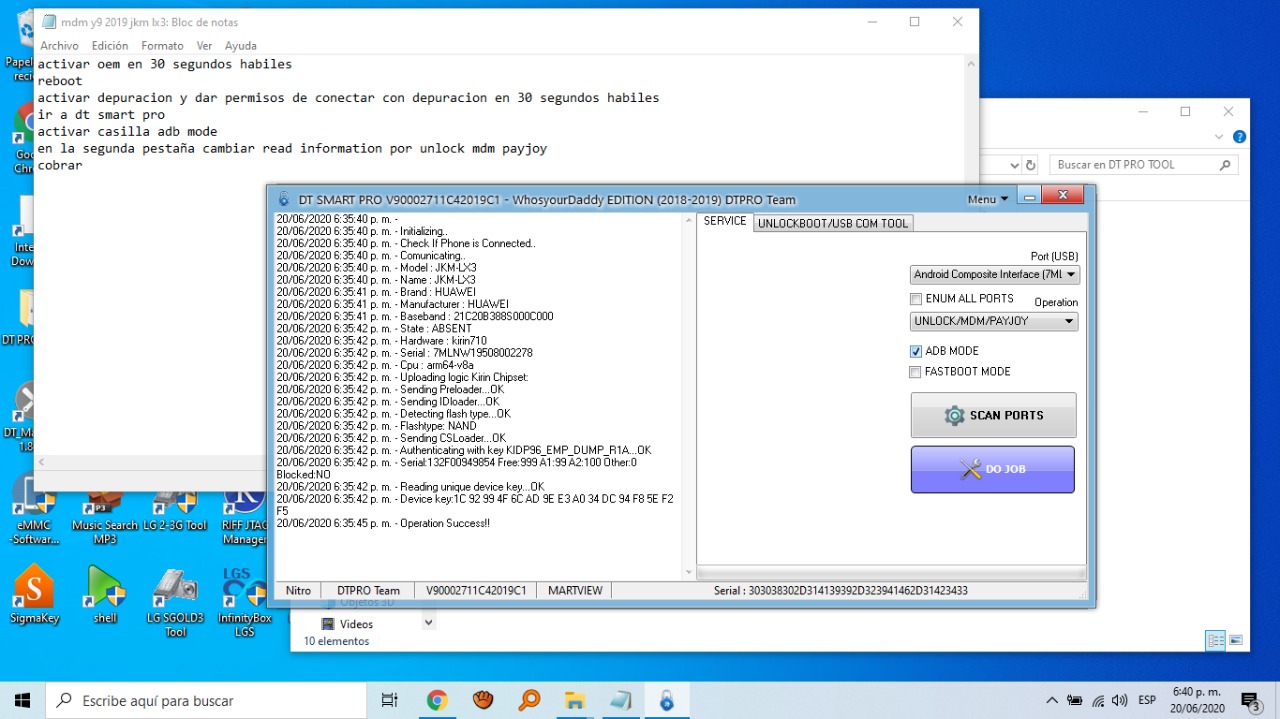Switch Explorer to large thumbnails view
This screenshot has height=719, width=1280.
(1236, 640)
